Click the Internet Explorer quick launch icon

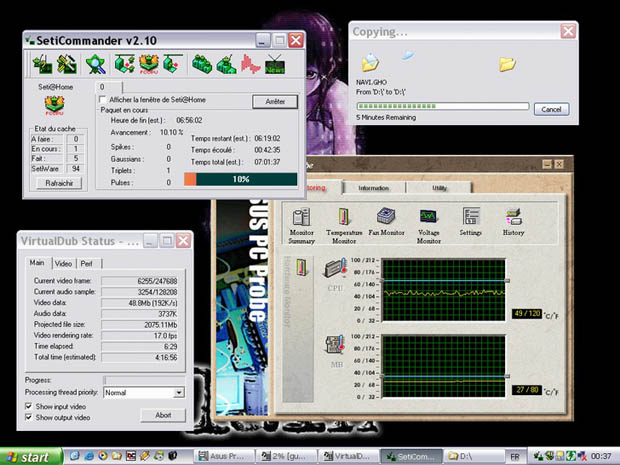coord(89,456)
